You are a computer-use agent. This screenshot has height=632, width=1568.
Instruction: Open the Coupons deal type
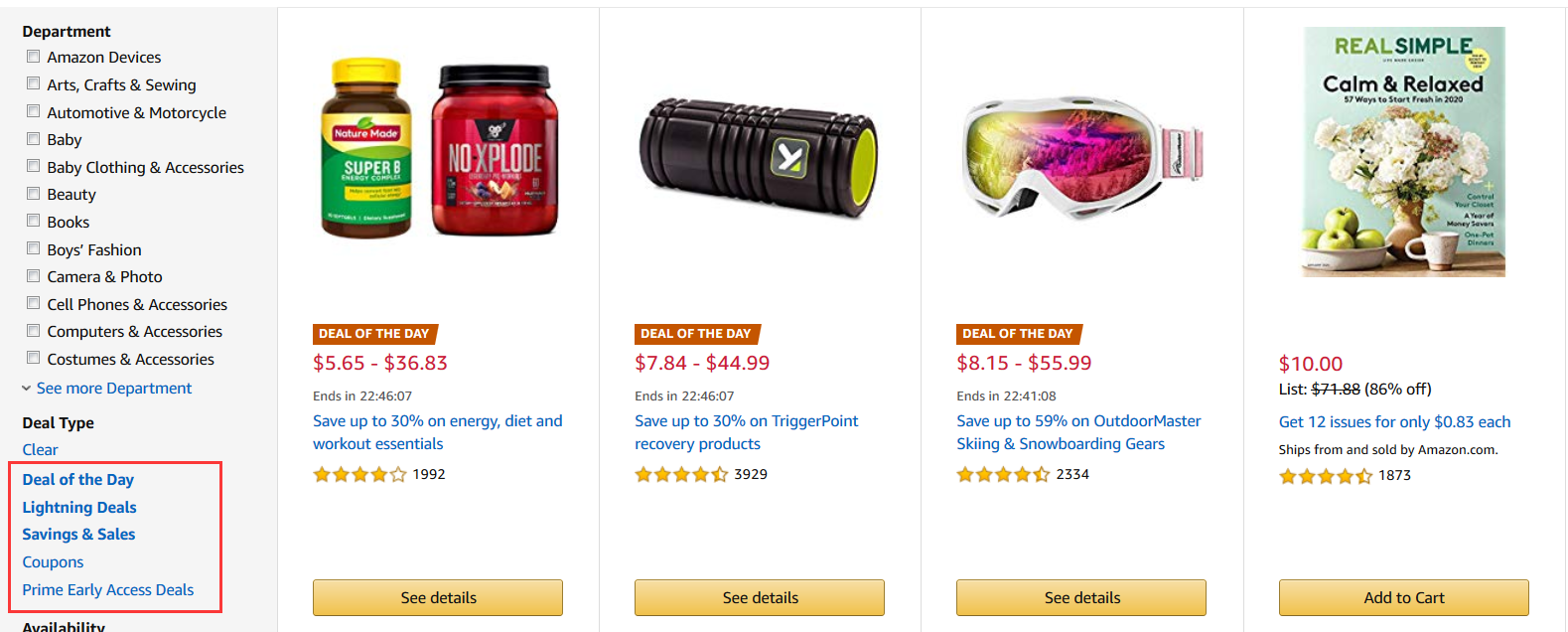(x=53, y=562)
